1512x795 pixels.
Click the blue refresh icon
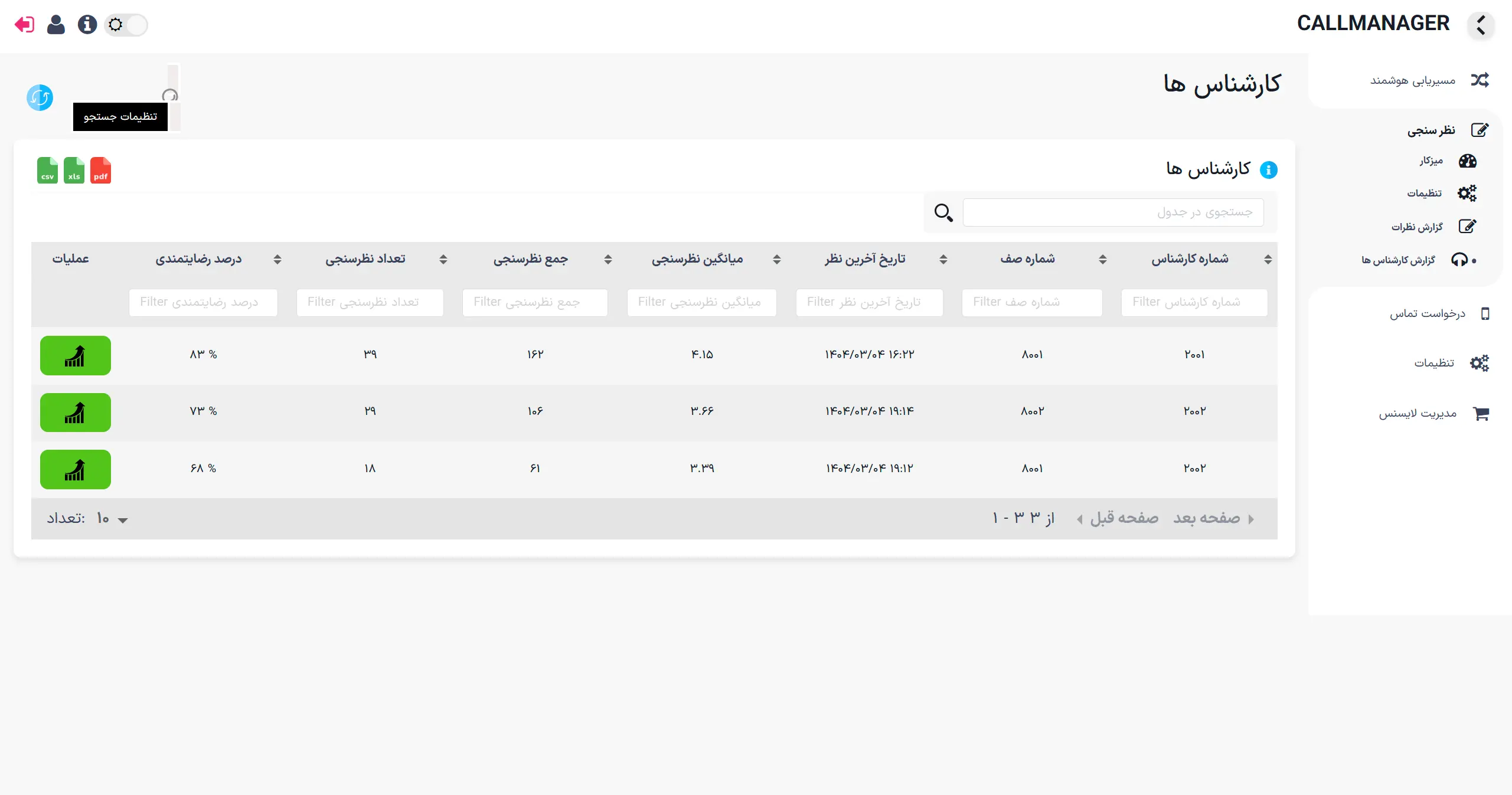tap(40, 97)
